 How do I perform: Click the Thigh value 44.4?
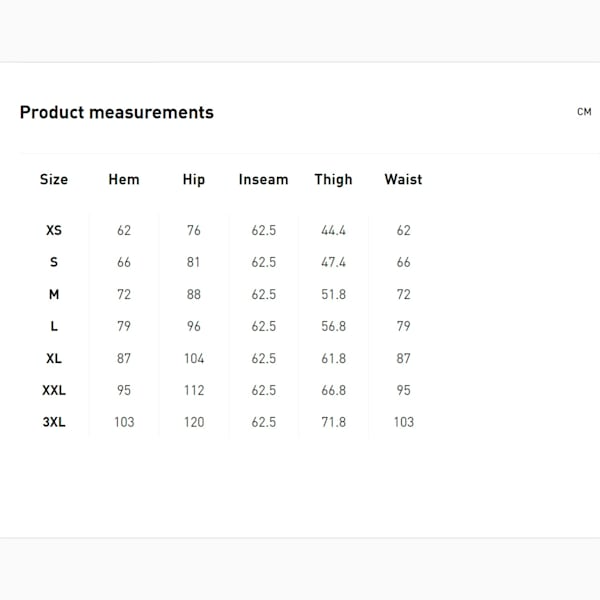coord(333,230)
